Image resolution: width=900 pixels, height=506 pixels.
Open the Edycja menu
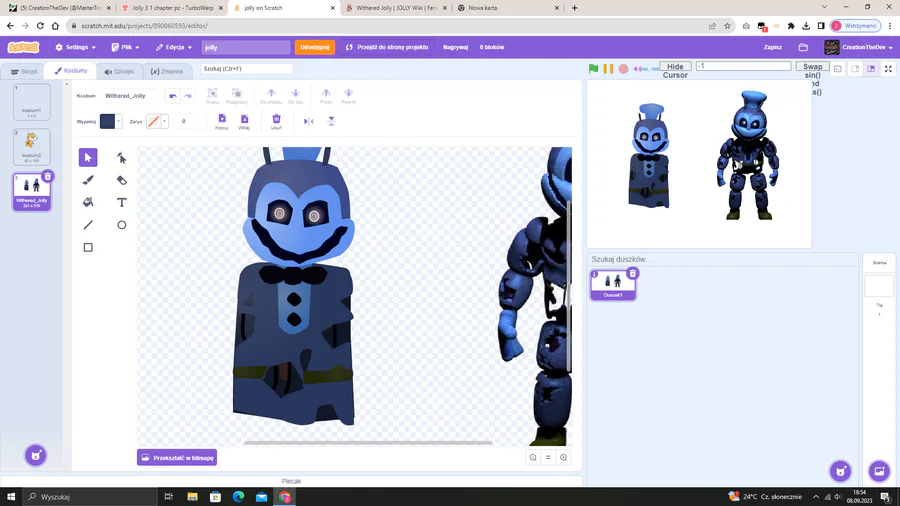click(173, 47)
